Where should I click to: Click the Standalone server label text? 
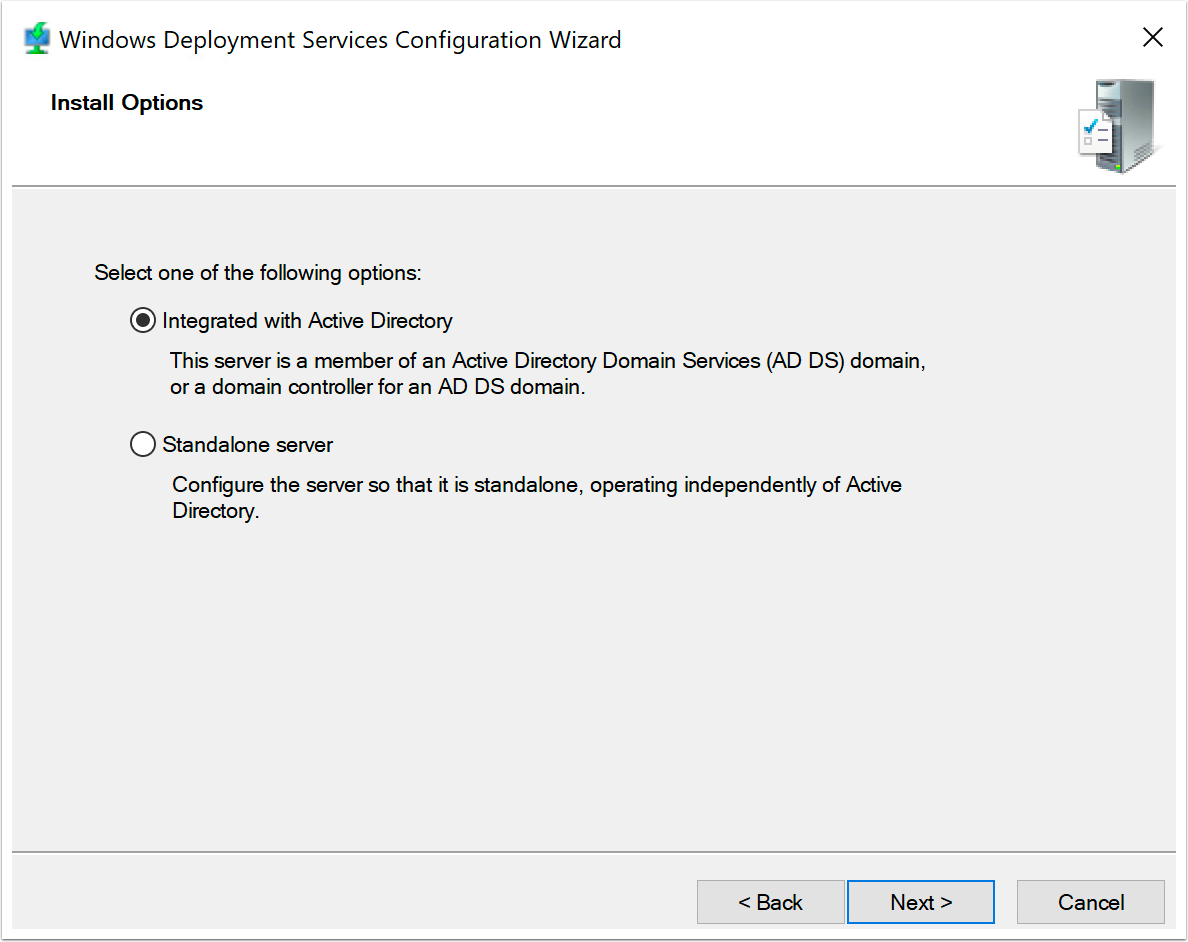(x=248, y=443)
